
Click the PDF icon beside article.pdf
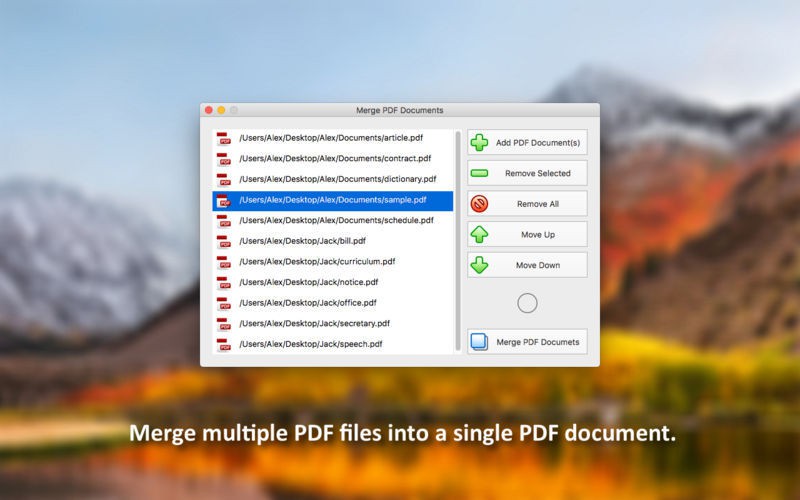click(223, 138)
